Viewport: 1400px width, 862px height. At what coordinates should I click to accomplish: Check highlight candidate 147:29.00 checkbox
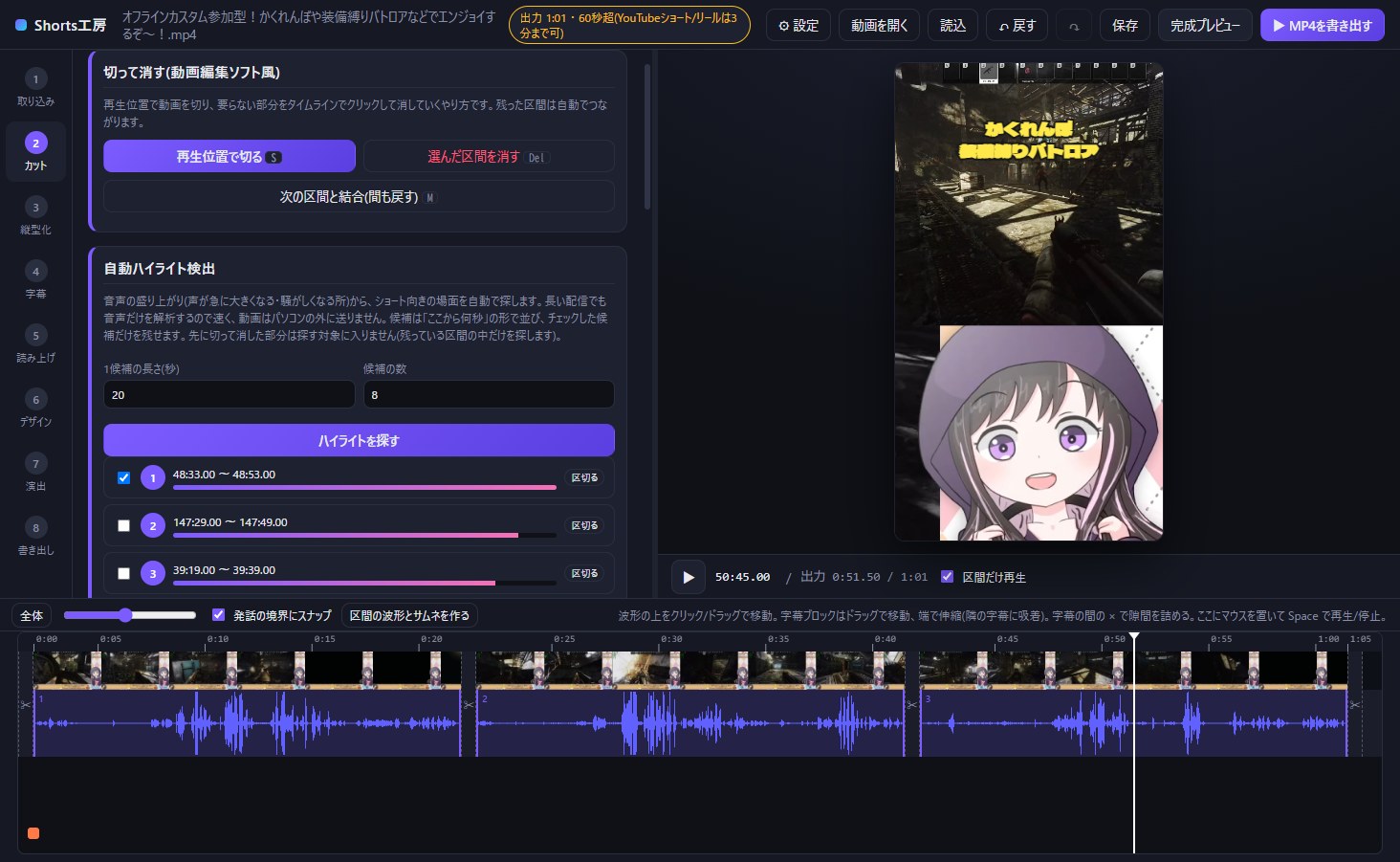pyautogui.click(x=123, y=525)
